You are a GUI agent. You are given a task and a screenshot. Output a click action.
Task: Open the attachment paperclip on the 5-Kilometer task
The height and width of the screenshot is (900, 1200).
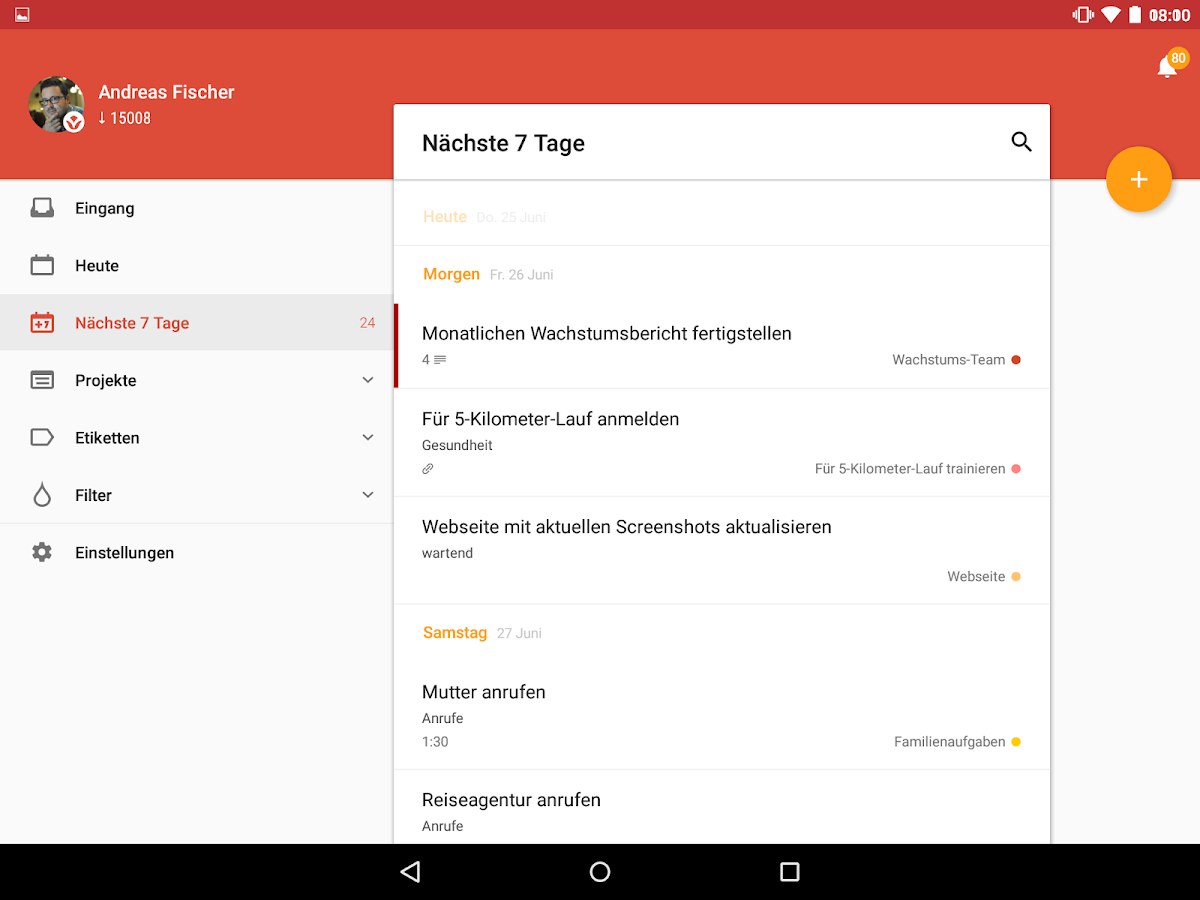click(x=428, y=468)
